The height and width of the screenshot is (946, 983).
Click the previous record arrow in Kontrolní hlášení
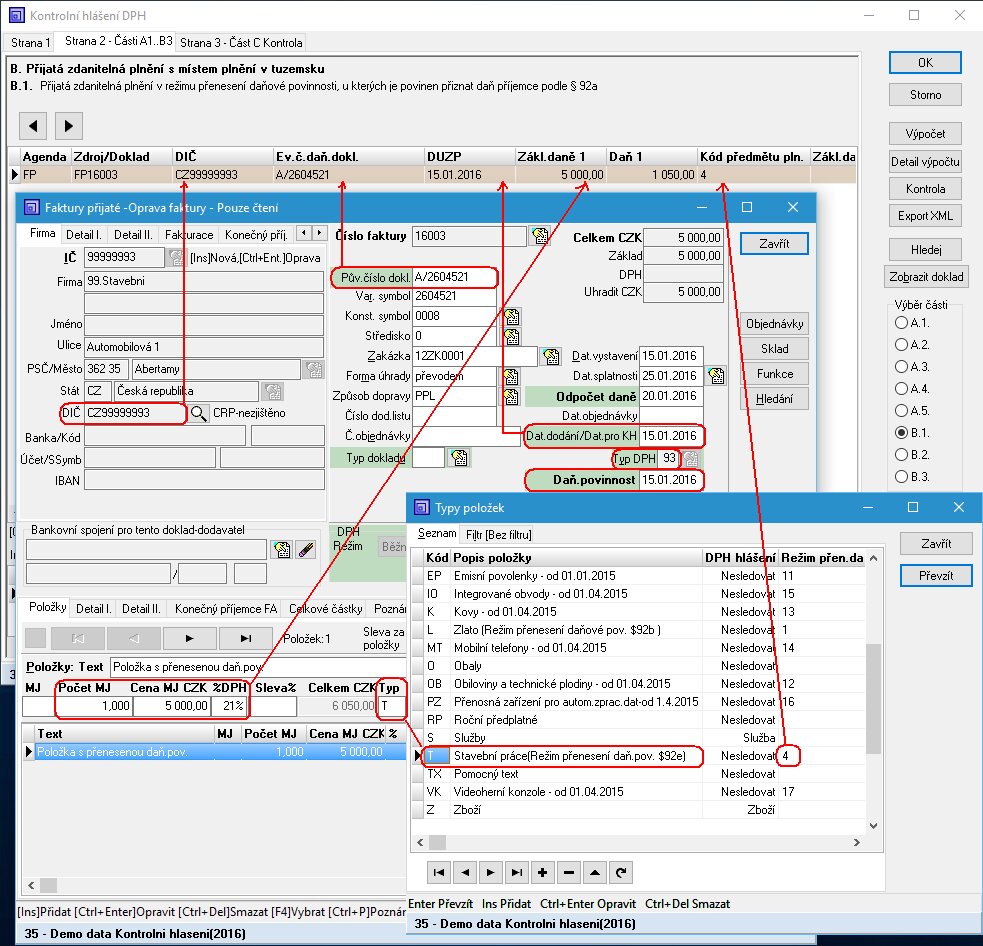coord(33,126)
